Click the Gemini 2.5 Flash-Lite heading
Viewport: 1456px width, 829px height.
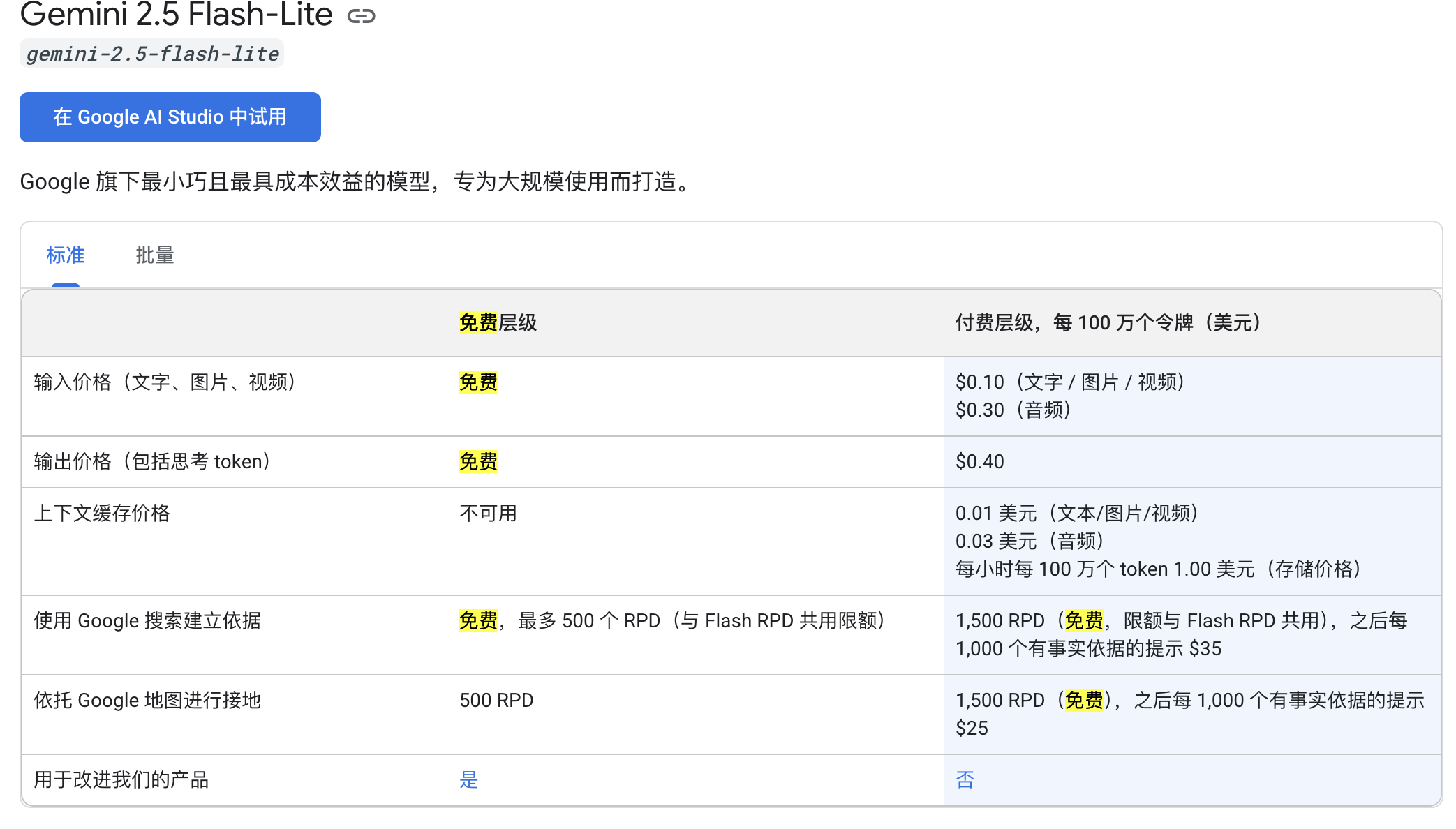[177, 15]
